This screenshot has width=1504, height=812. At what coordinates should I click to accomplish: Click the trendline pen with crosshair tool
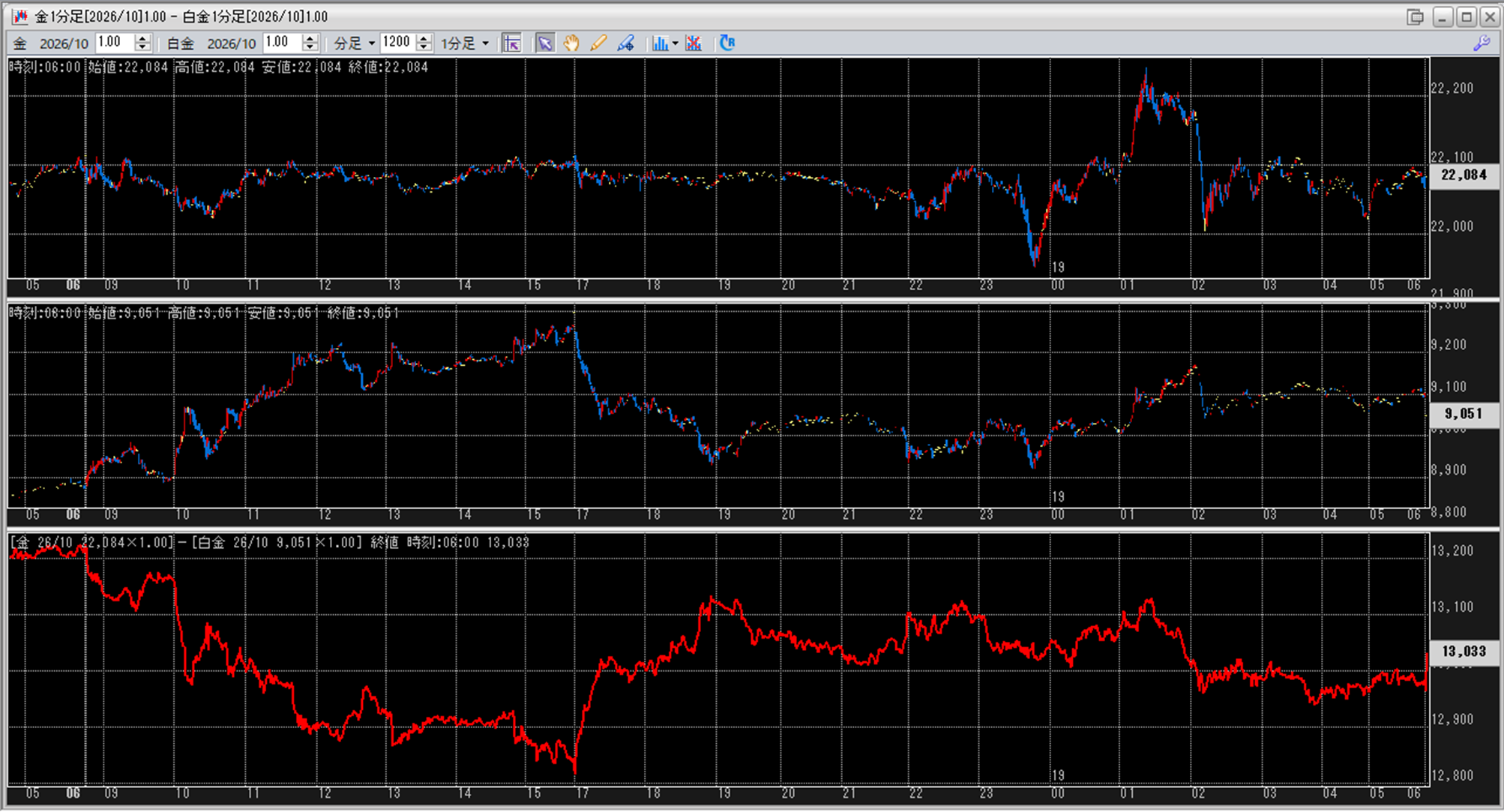click(x=625, y=43)
